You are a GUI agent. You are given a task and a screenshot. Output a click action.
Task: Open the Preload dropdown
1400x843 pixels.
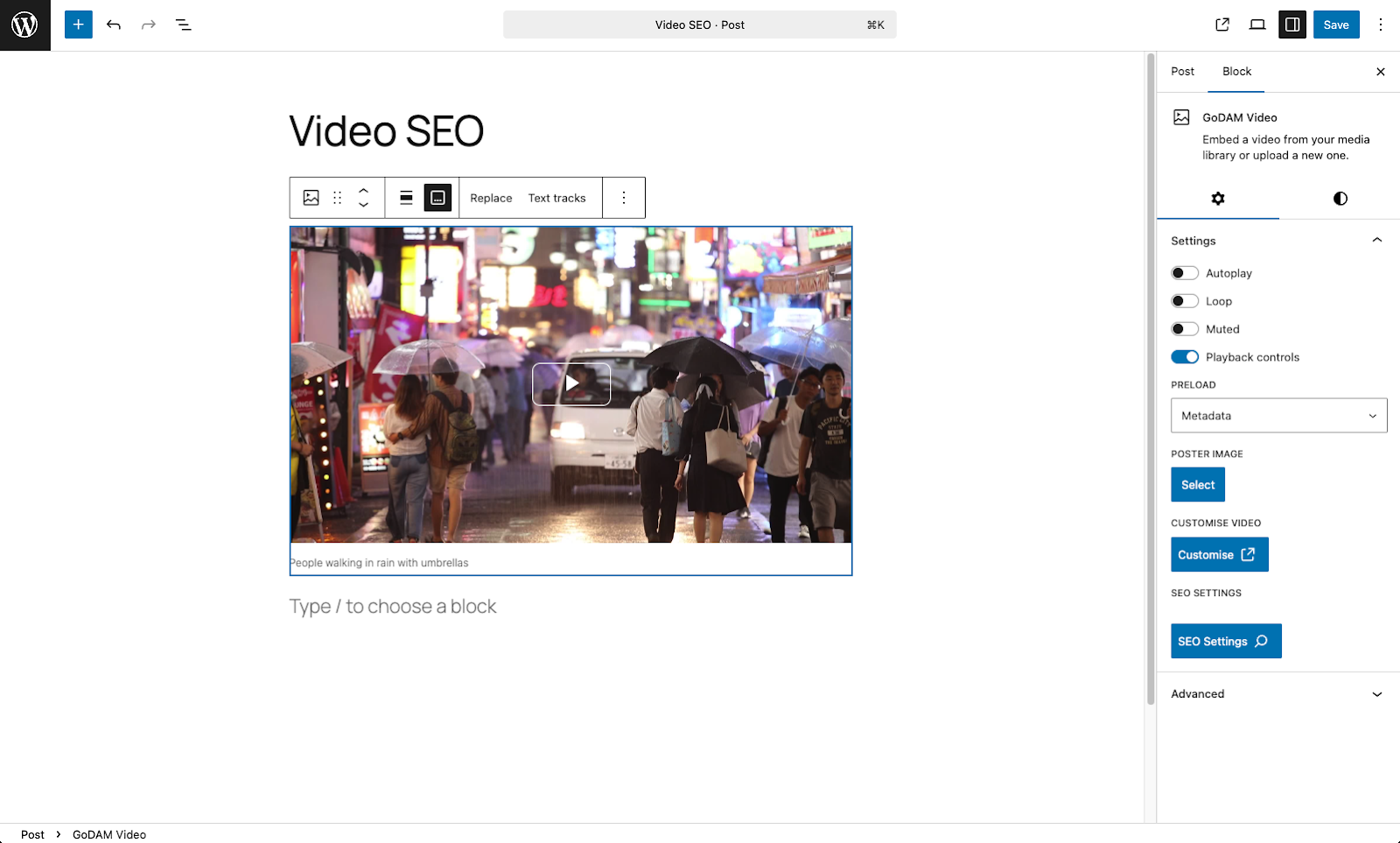[x=1277, y=415]
